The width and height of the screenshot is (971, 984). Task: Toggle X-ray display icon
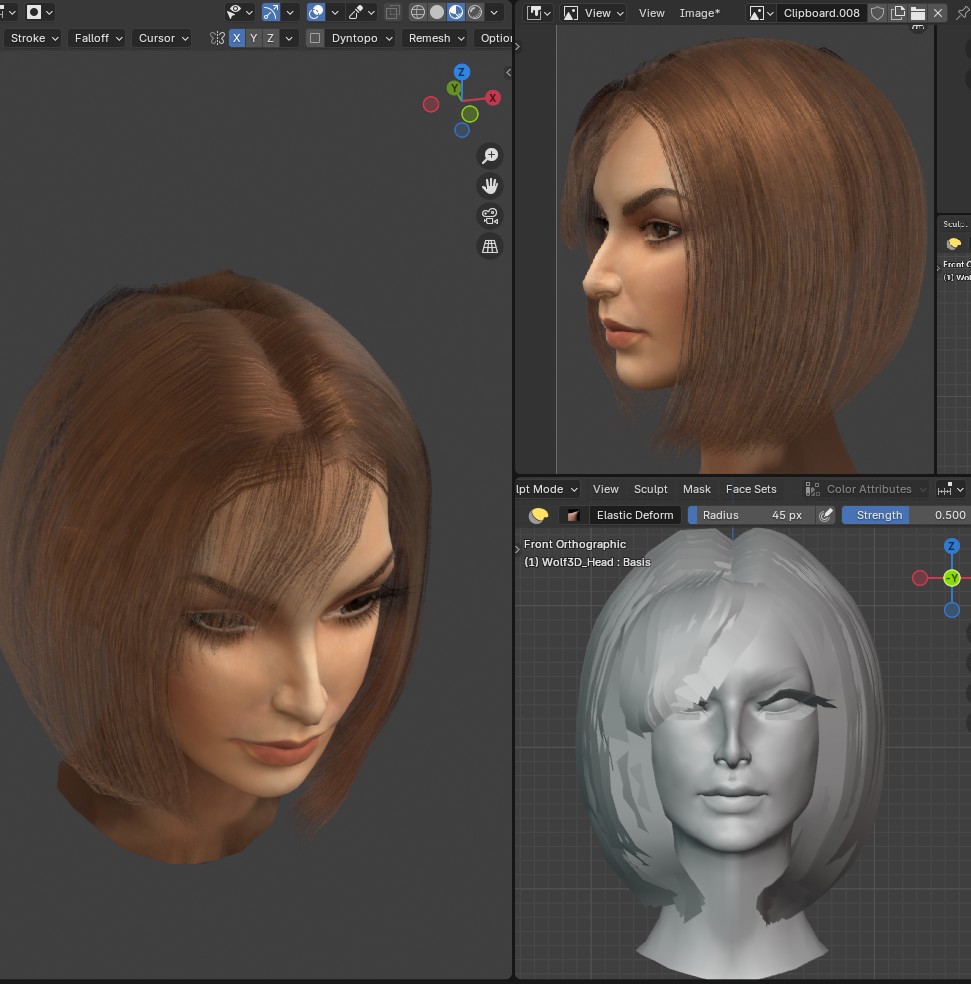(x=393, y=12)
